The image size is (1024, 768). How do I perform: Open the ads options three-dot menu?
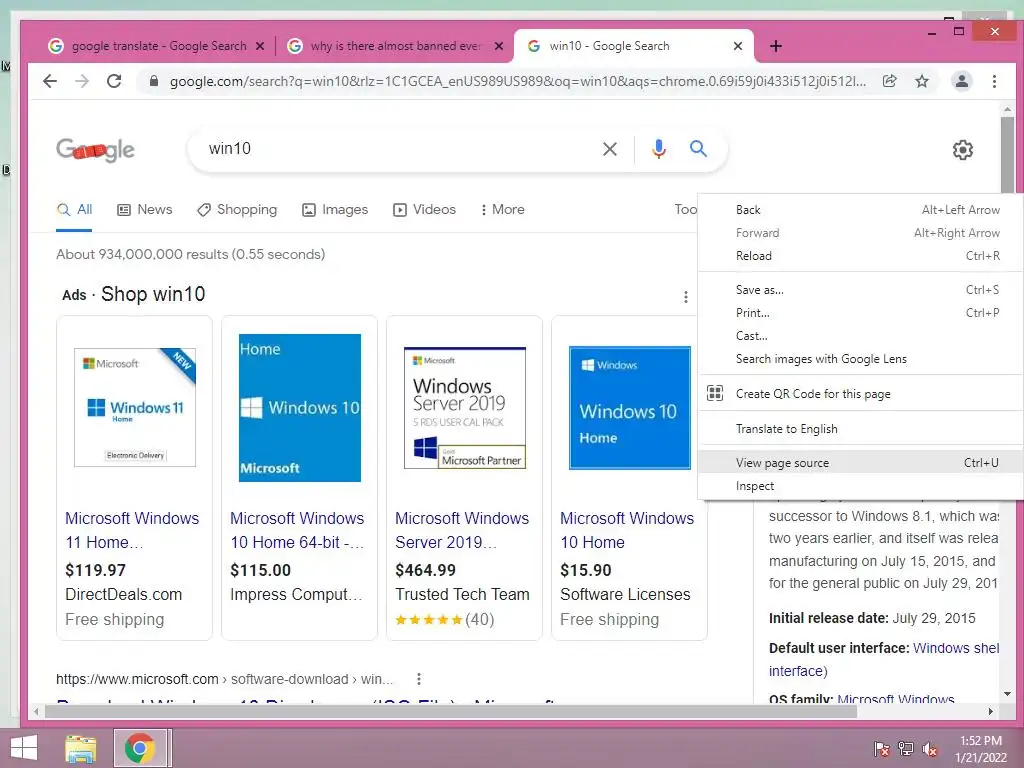(685, 297)
